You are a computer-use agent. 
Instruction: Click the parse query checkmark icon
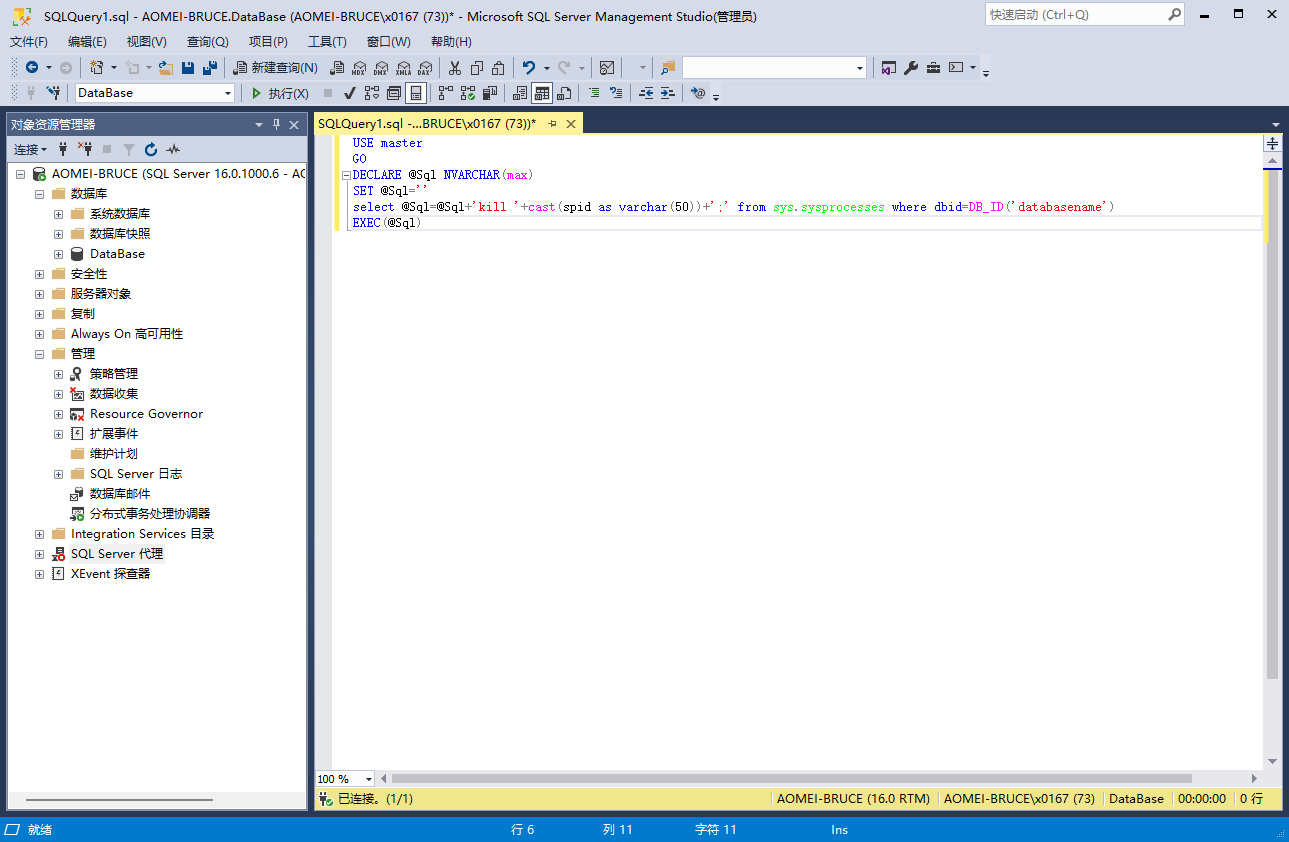click(x=350, y=93)
